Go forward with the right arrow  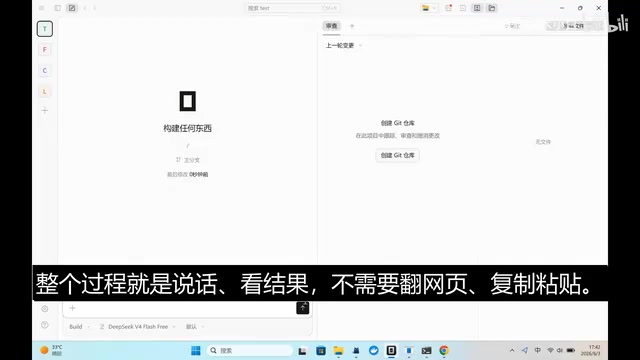[94, 8]
